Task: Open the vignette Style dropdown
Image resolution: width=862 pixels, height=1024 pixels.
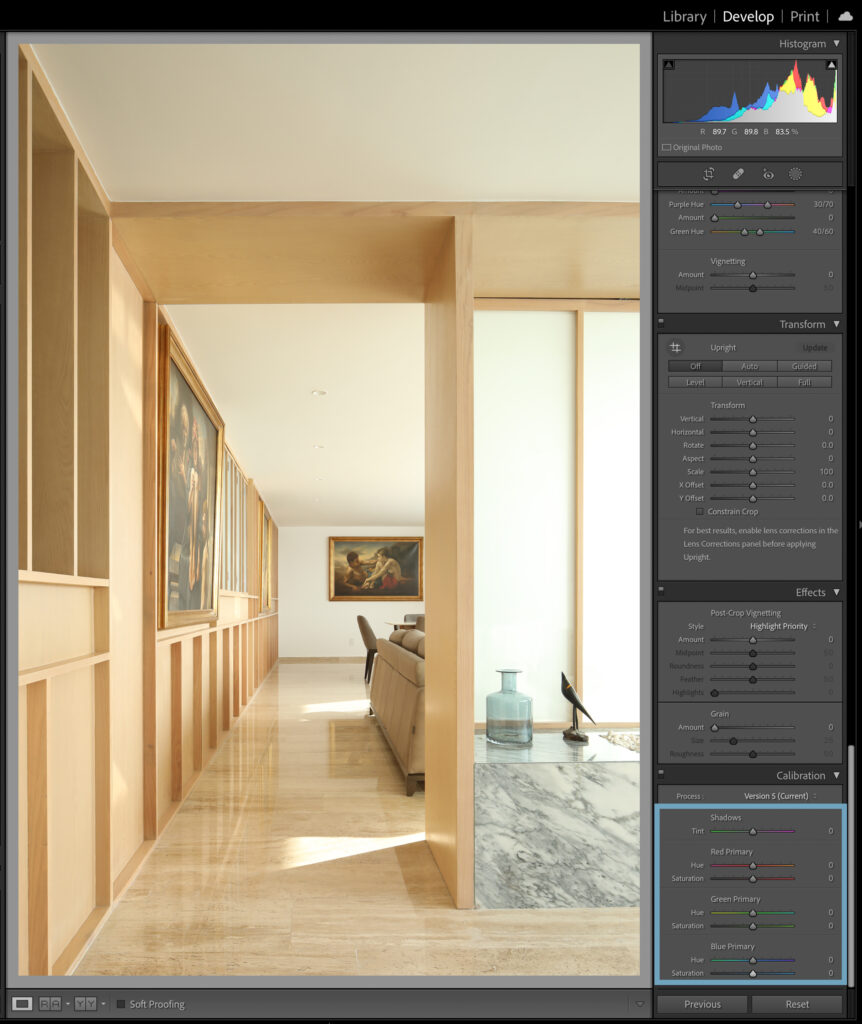Action: click(783, 626)
